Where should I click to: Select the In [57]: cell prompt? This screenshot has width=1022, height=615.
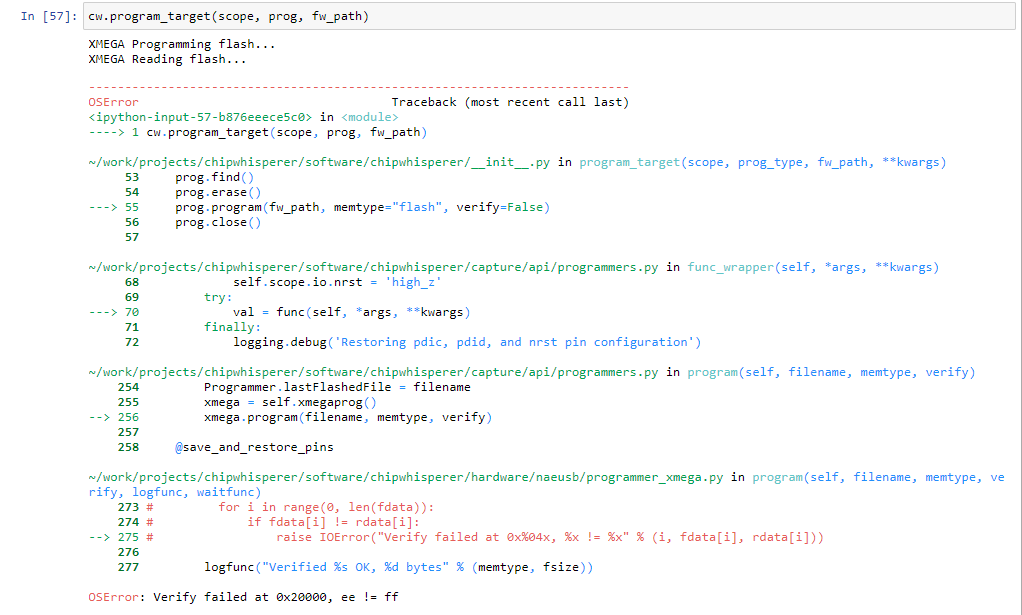(49, 16)
